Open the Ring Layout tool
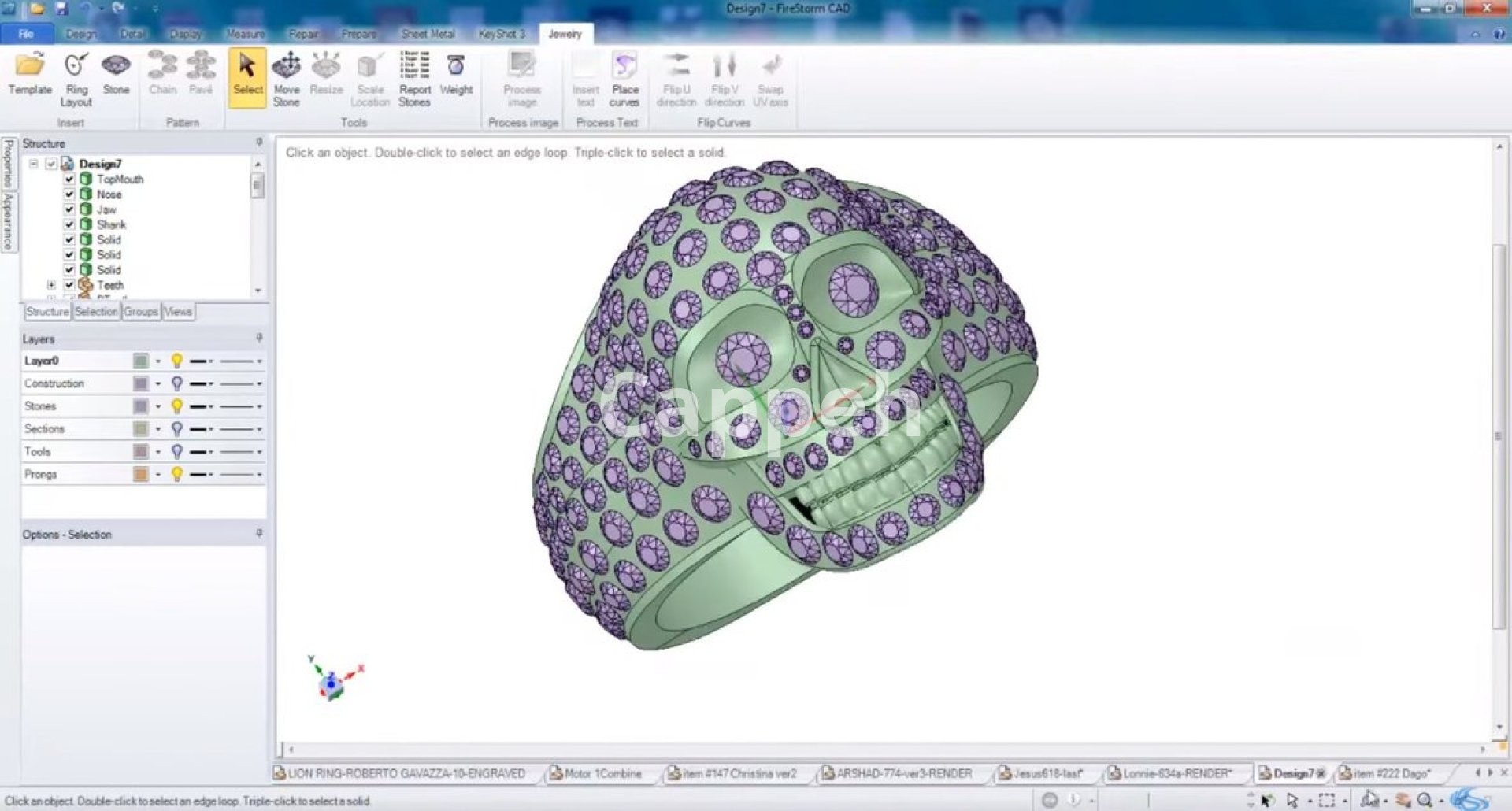Viewport: 1512px width, 811px height. pos(76,79)
